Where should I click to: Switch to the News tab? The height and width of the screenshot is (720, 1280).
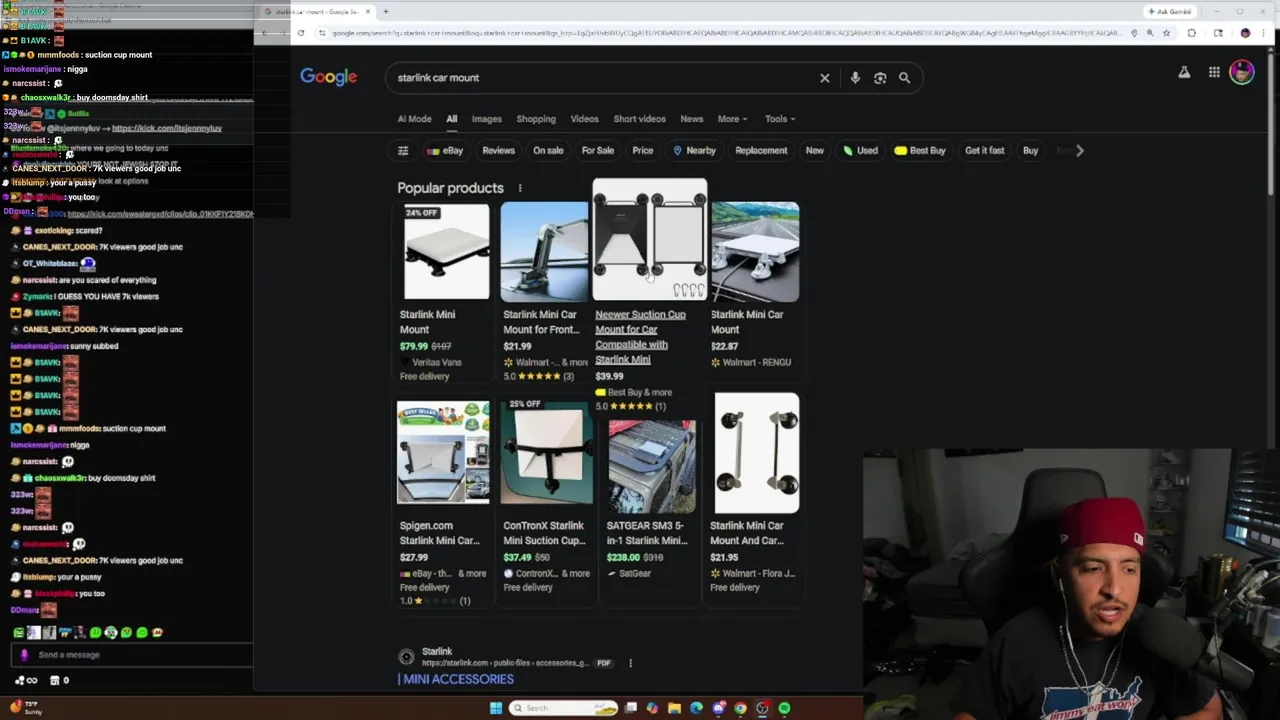[x=691, y=119]
